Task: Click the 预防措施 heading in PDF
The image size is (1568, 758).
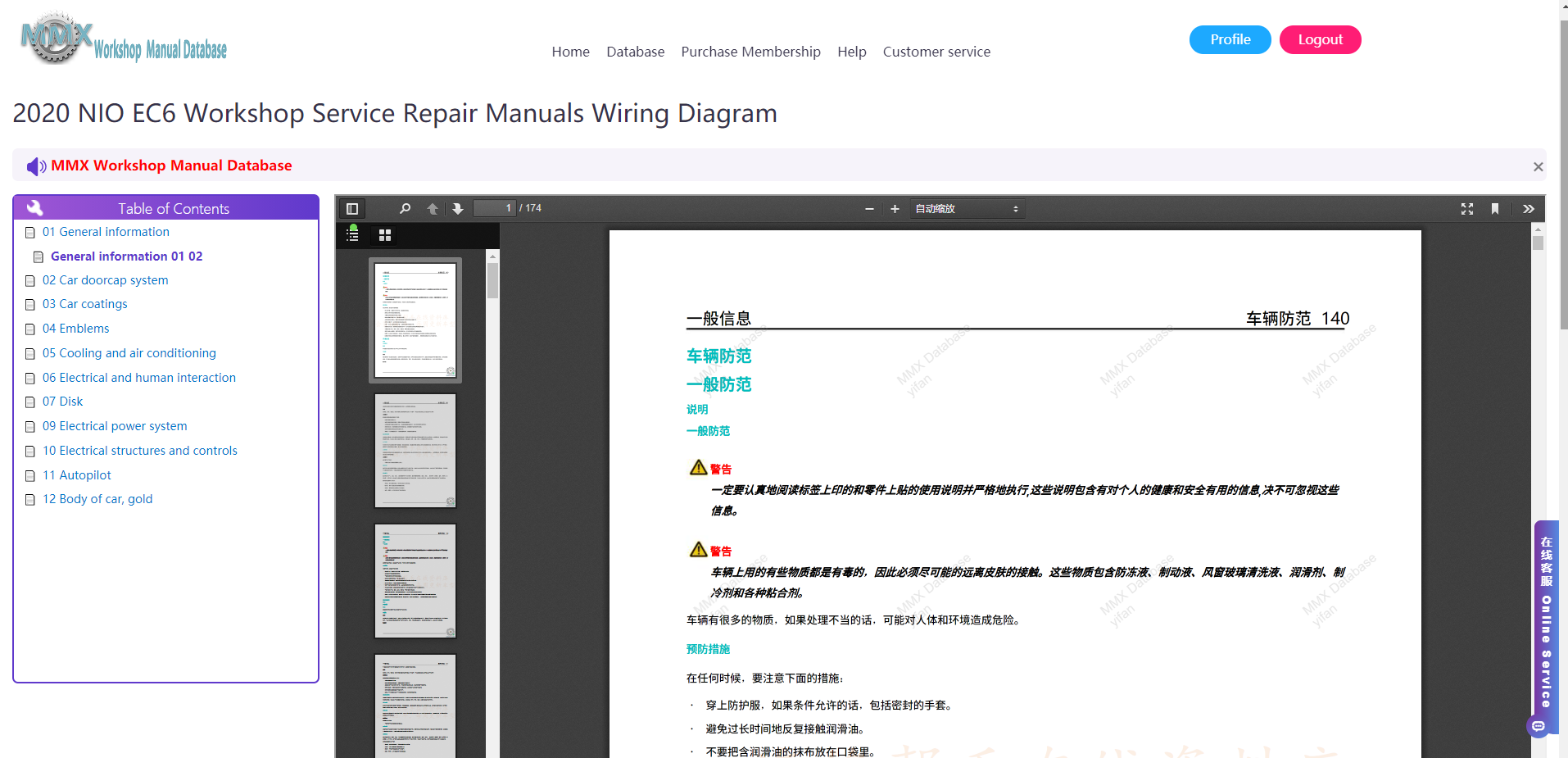Action: (x=708, y=649)
